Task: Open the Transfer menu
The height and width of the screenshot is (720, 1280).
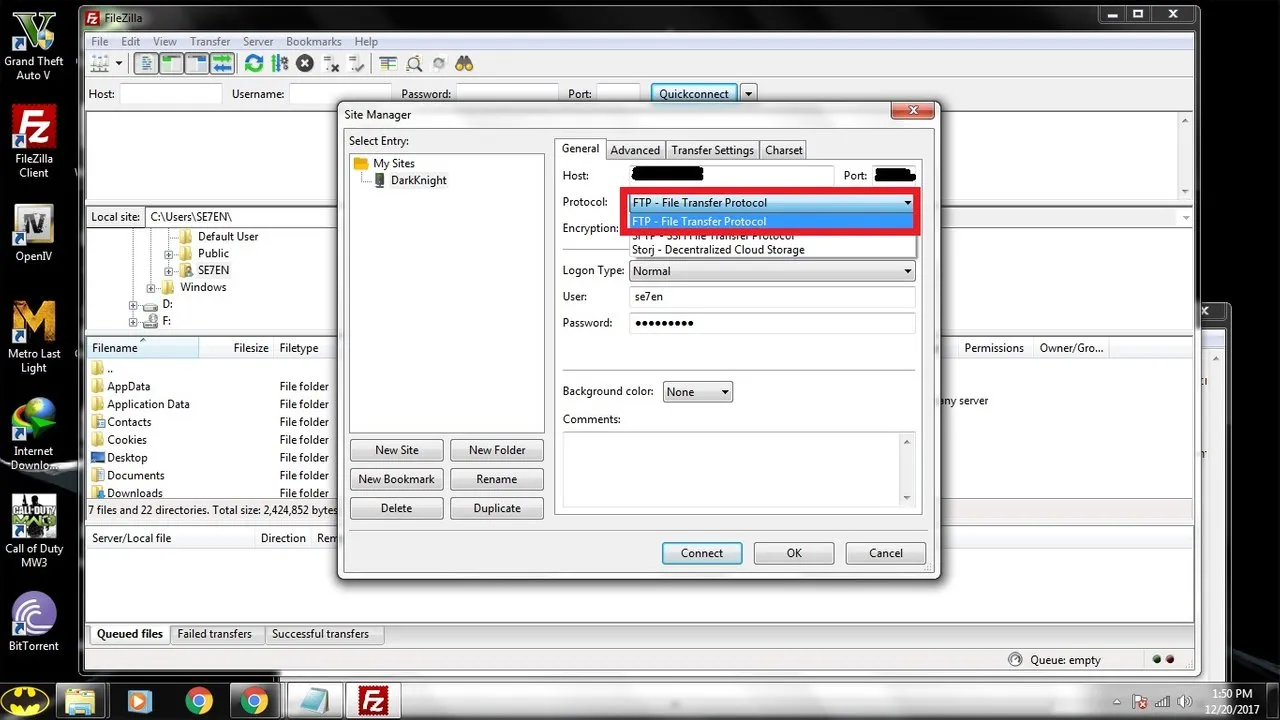Action: [x=210, y=42]
